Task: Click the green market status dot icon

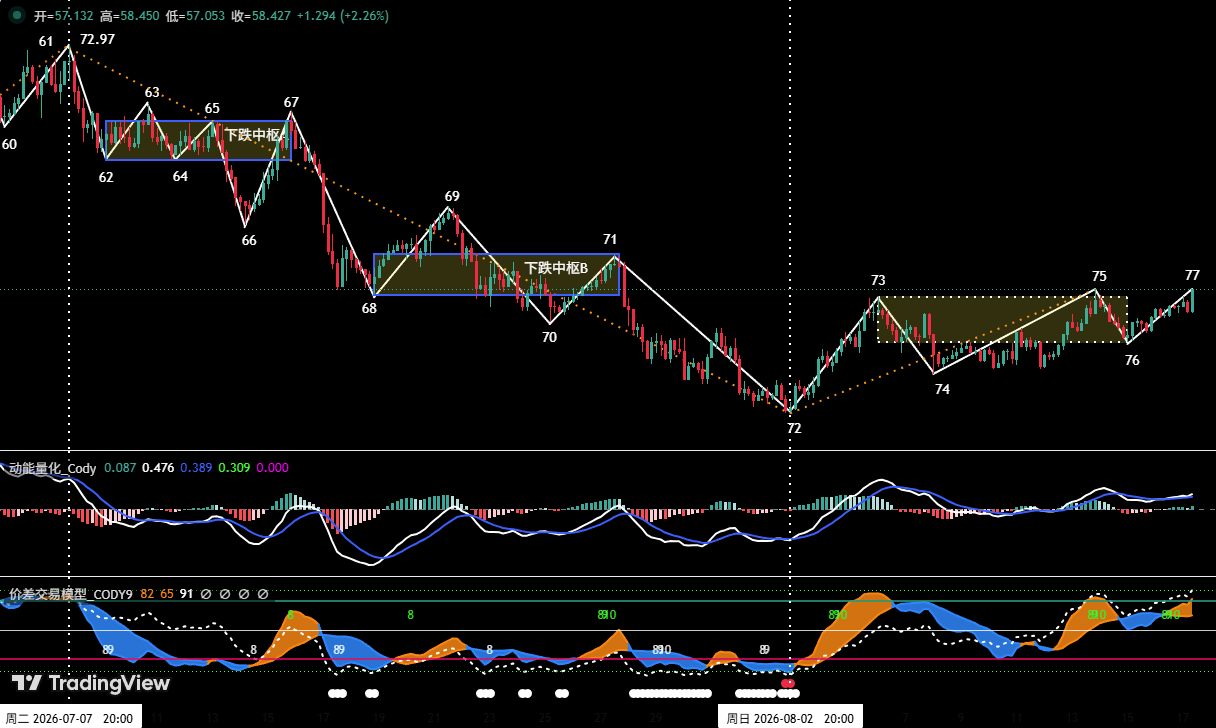Action: tap(17, 16)
